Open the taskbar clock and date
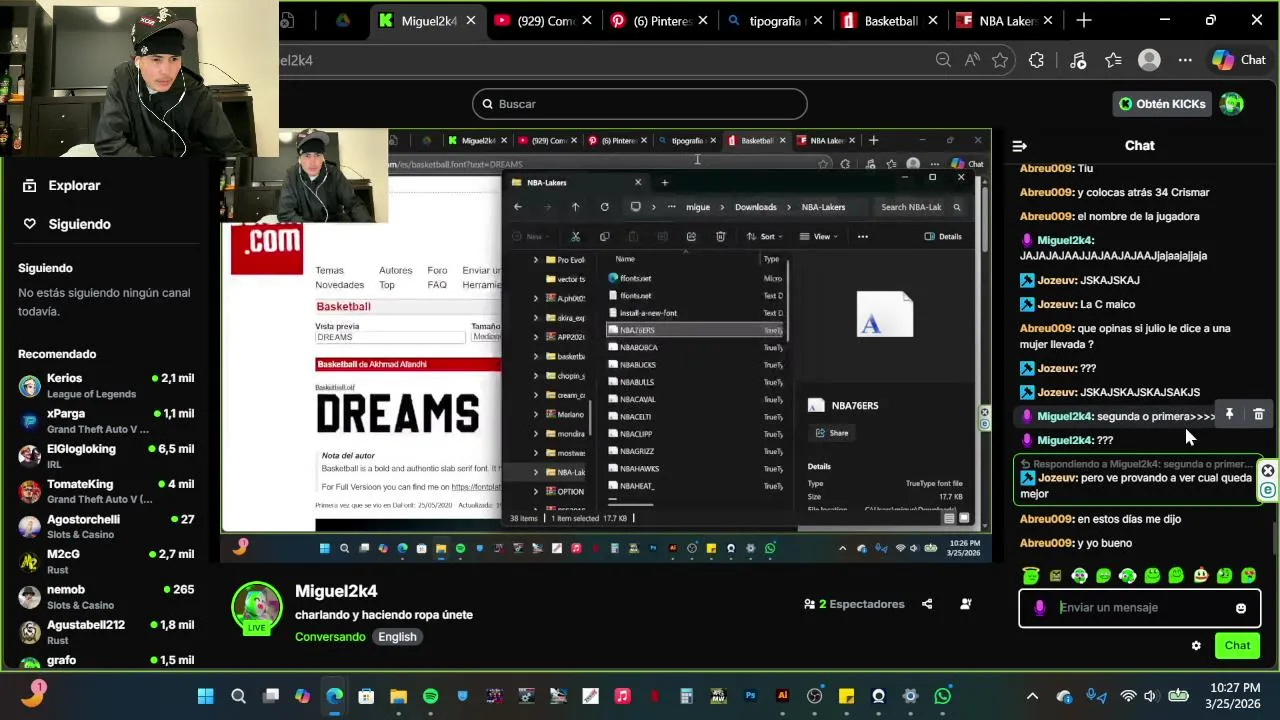The image size is (1280, 720). [1235, 696]
